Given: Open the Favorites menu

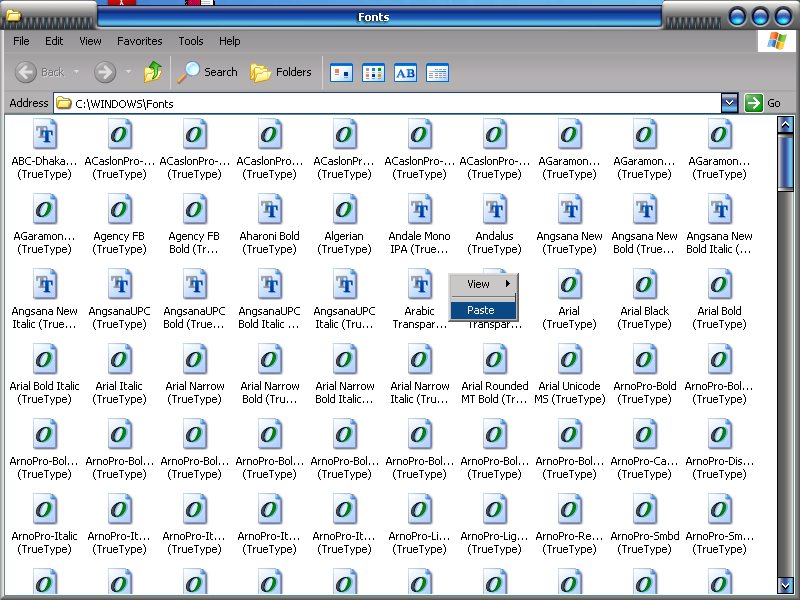Looking at the screenshot, I should point(139,41).
